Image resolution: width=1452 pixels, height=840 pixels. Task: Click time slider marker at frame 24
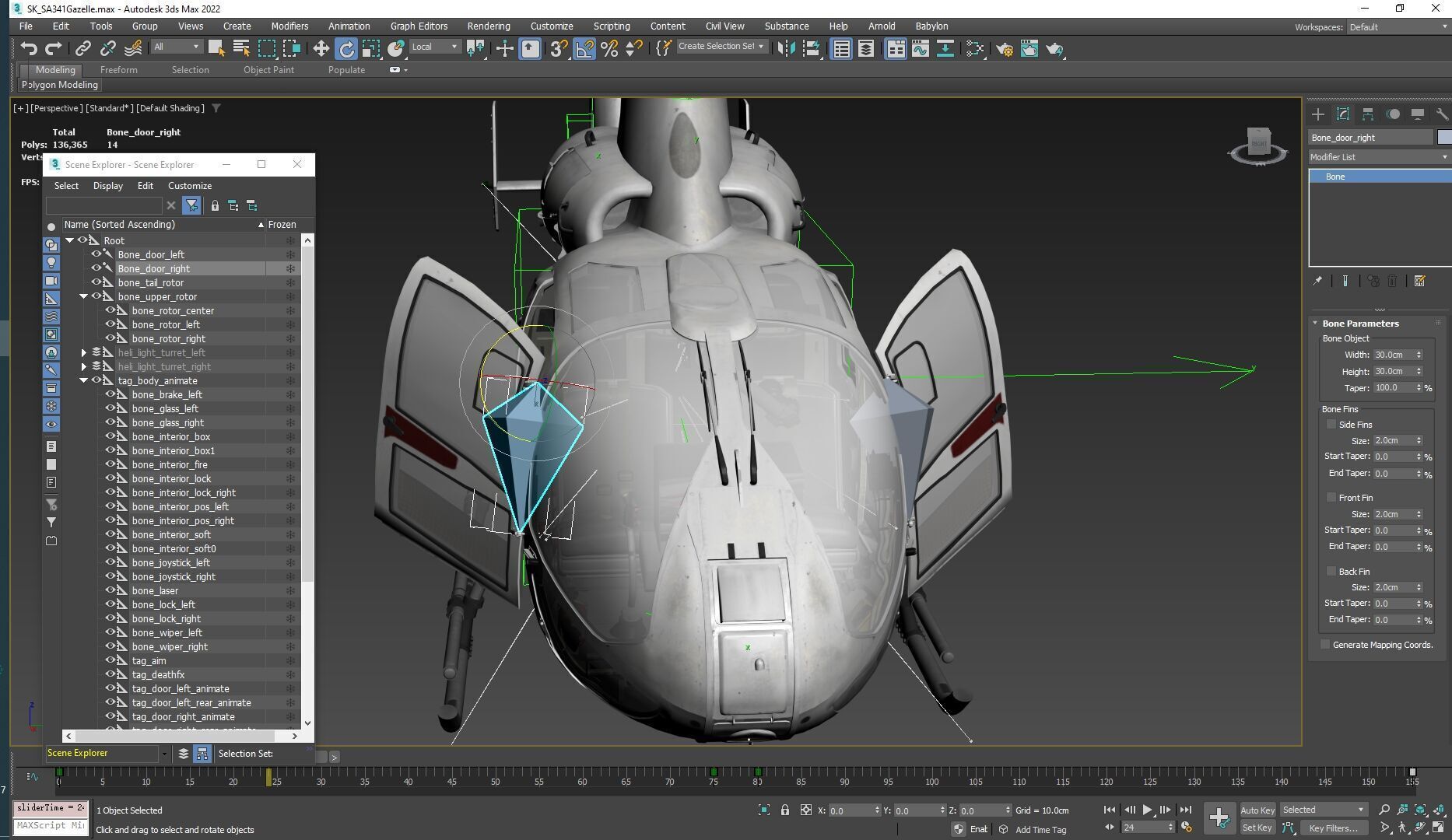[x=269, y=777]
